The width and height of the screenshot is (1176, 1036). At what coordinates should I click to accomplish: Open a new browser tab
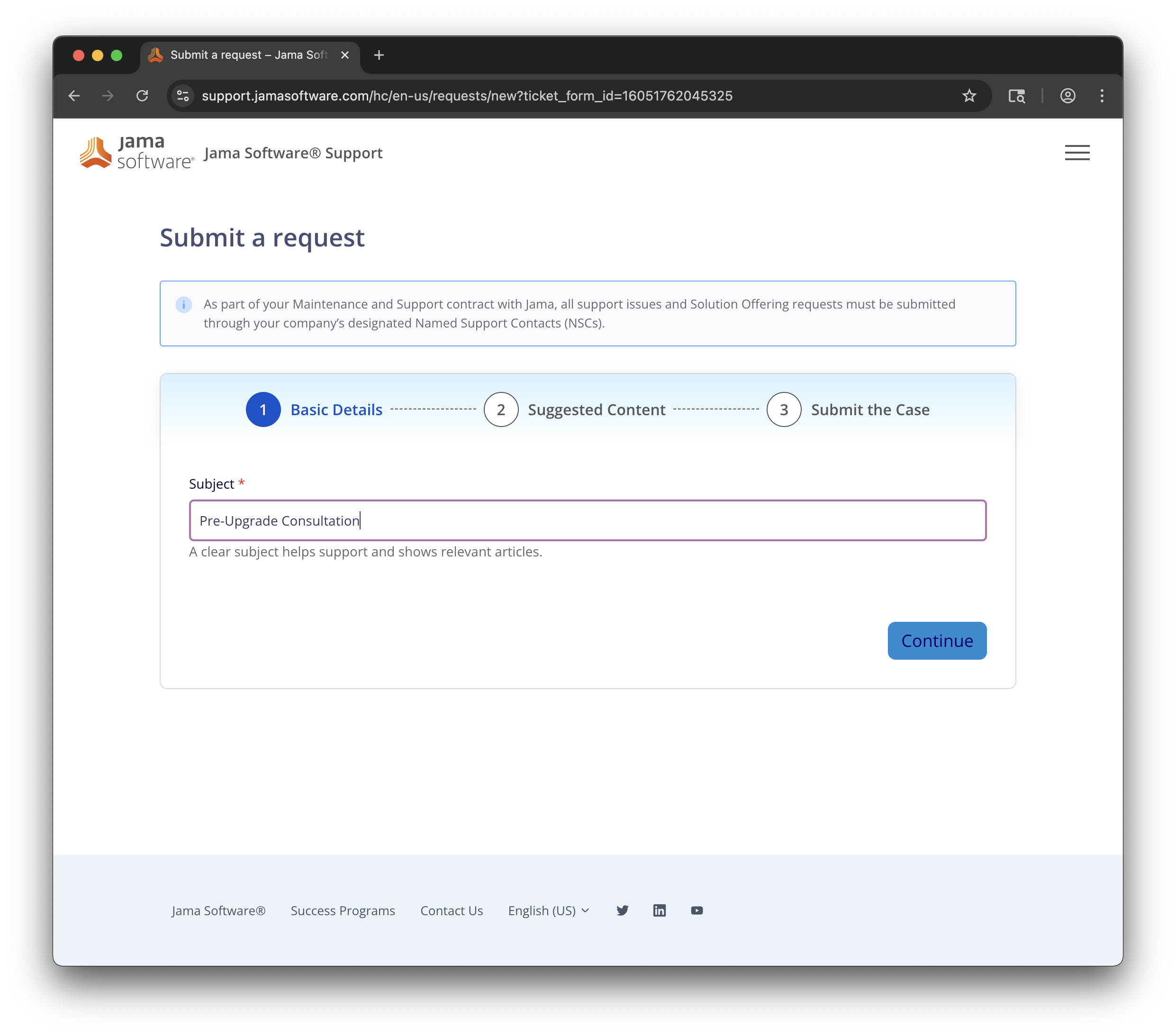[379, 55]
